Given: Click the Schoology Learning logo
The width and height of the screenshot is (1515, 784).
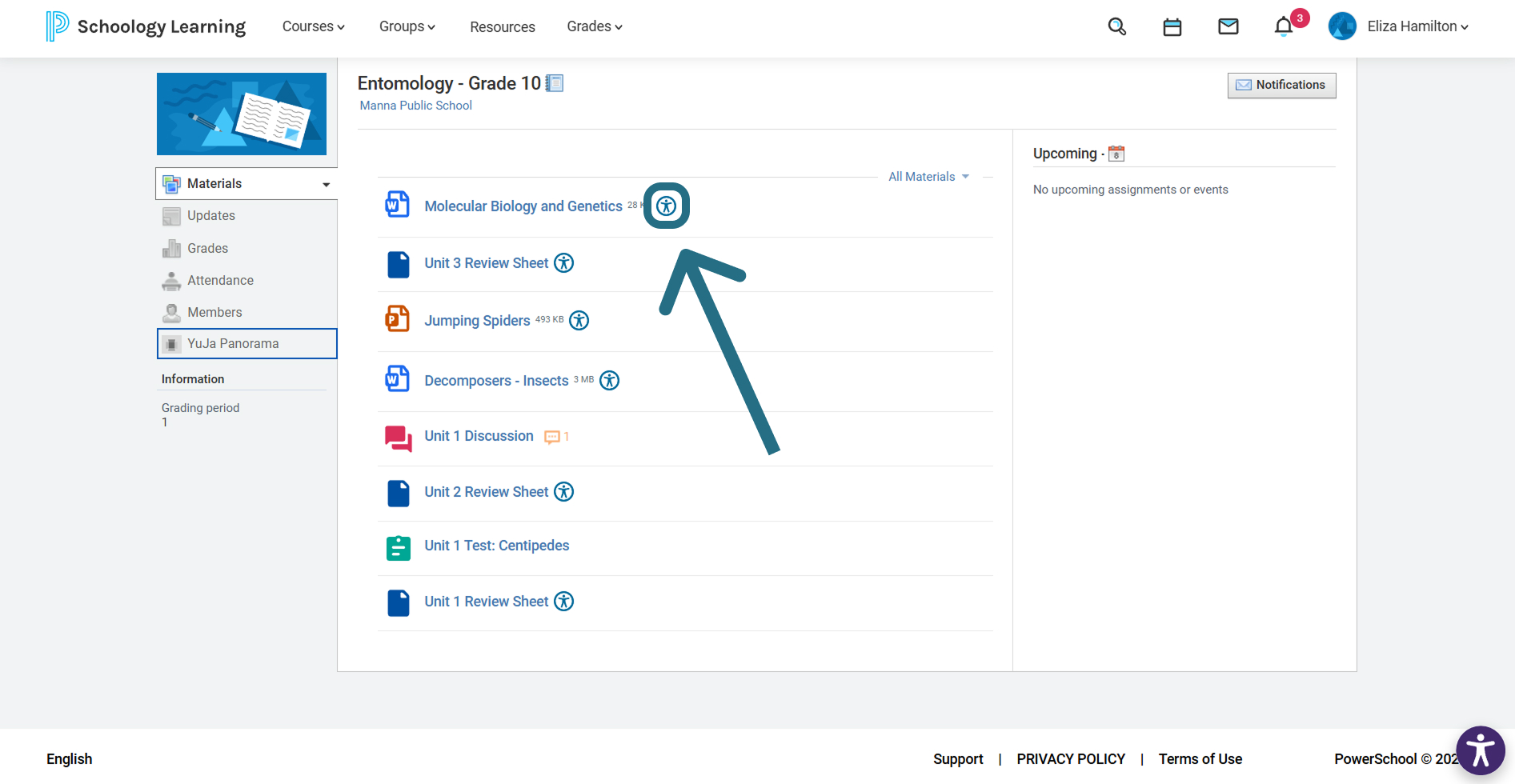Looking at the screenshot, I should pyautogui.click(x=146, y=26).
